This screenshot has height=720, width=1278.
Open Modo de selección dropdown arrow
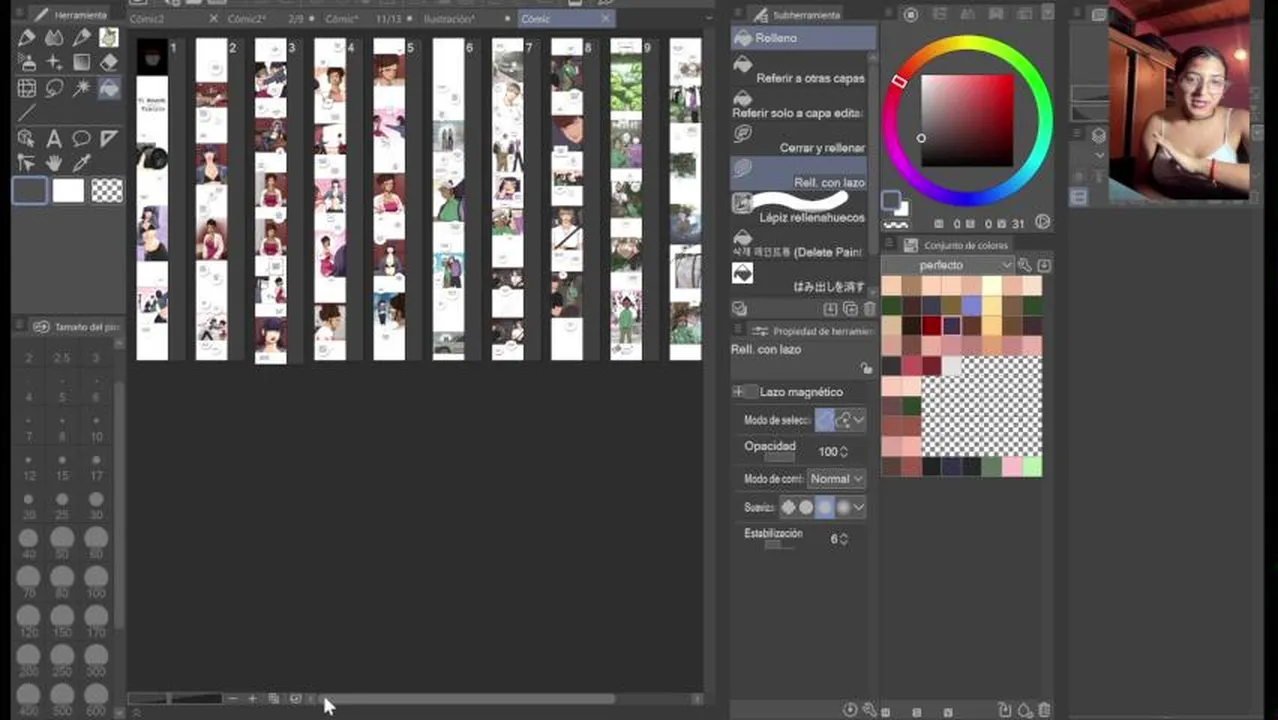click(859, 420)
